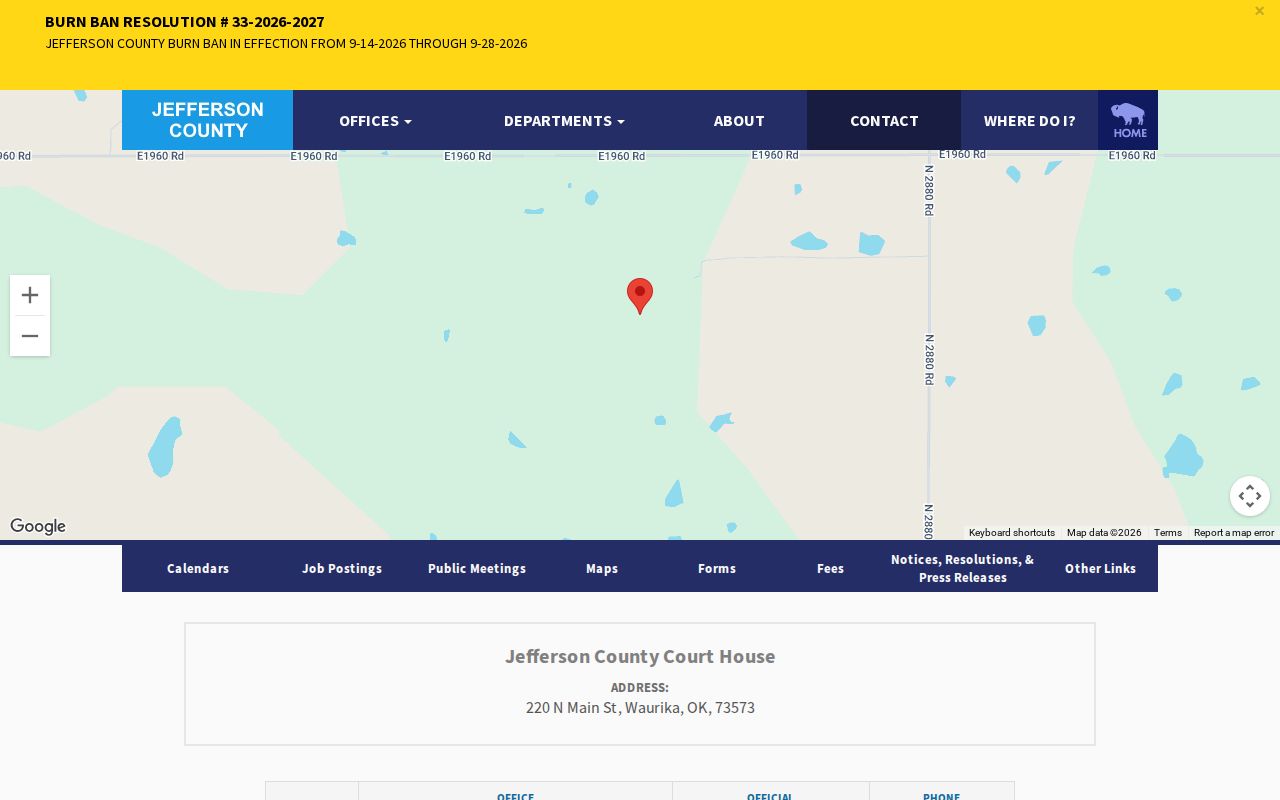Select Public Meetings

tap(477, 568)
